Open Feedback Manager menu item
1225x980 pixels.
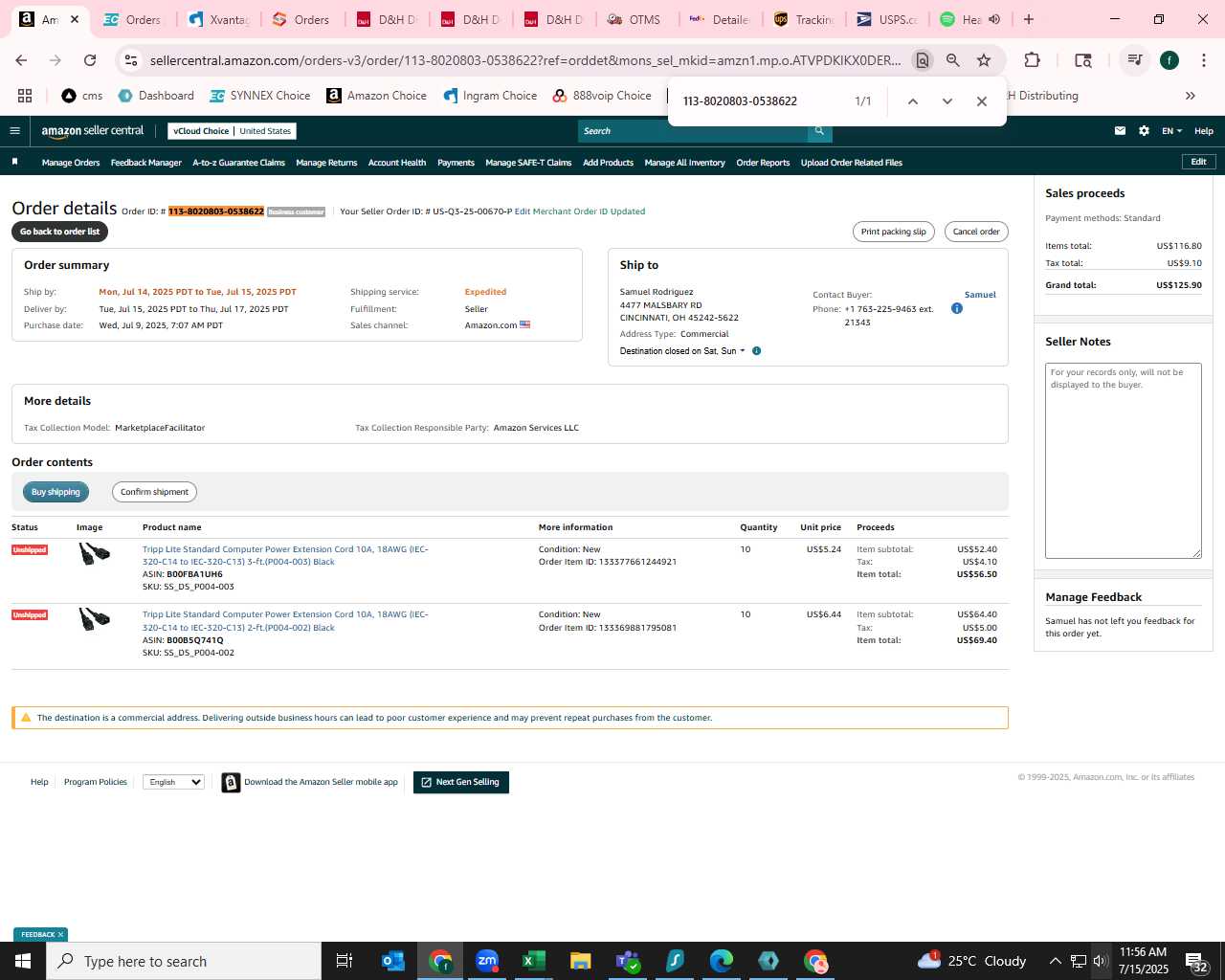click(146, 163)
